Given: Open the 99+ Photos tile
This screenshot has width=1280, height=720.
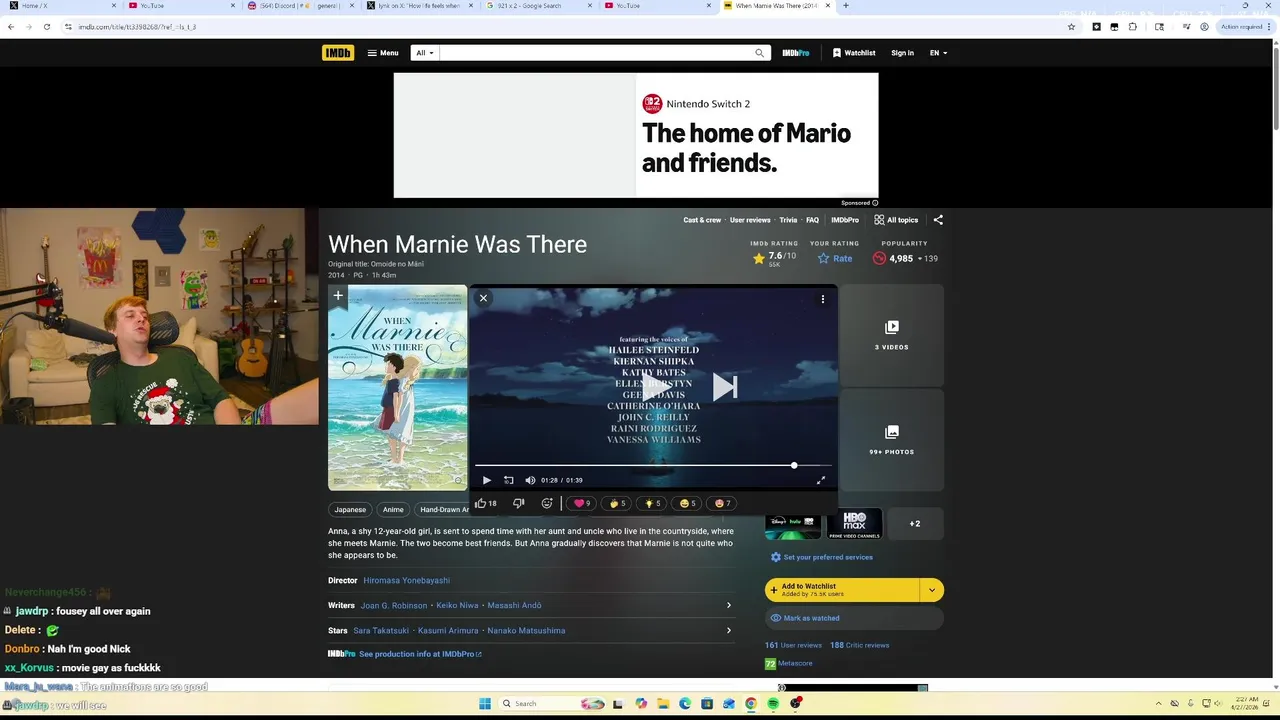Looking at the screenshot, I should (891, 440).
